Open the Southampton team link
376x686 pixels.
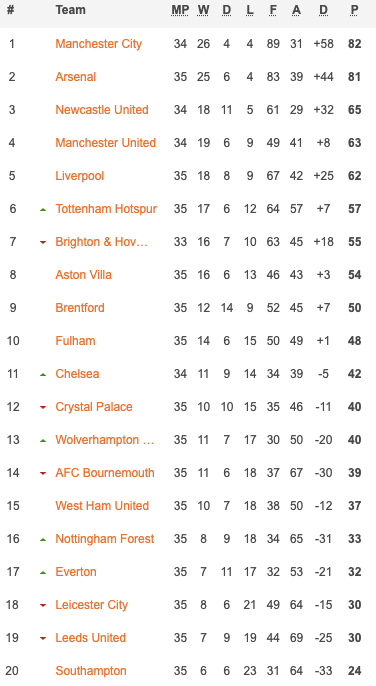91,671
